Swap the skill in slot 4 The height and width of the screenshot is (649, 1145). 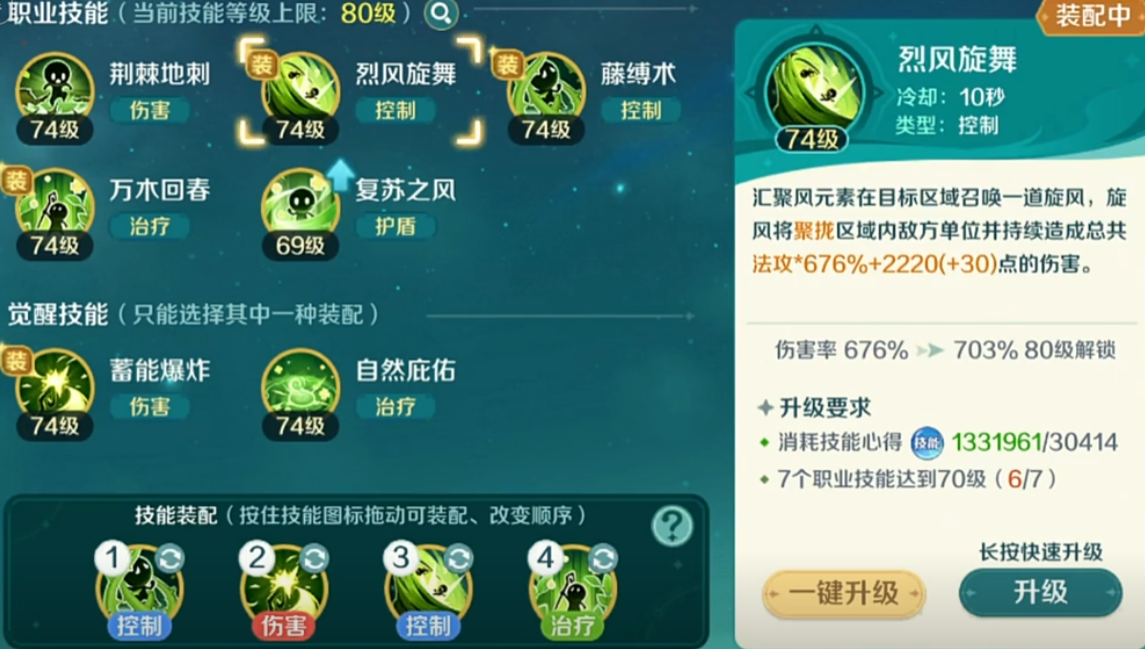(x=603, y=559)
